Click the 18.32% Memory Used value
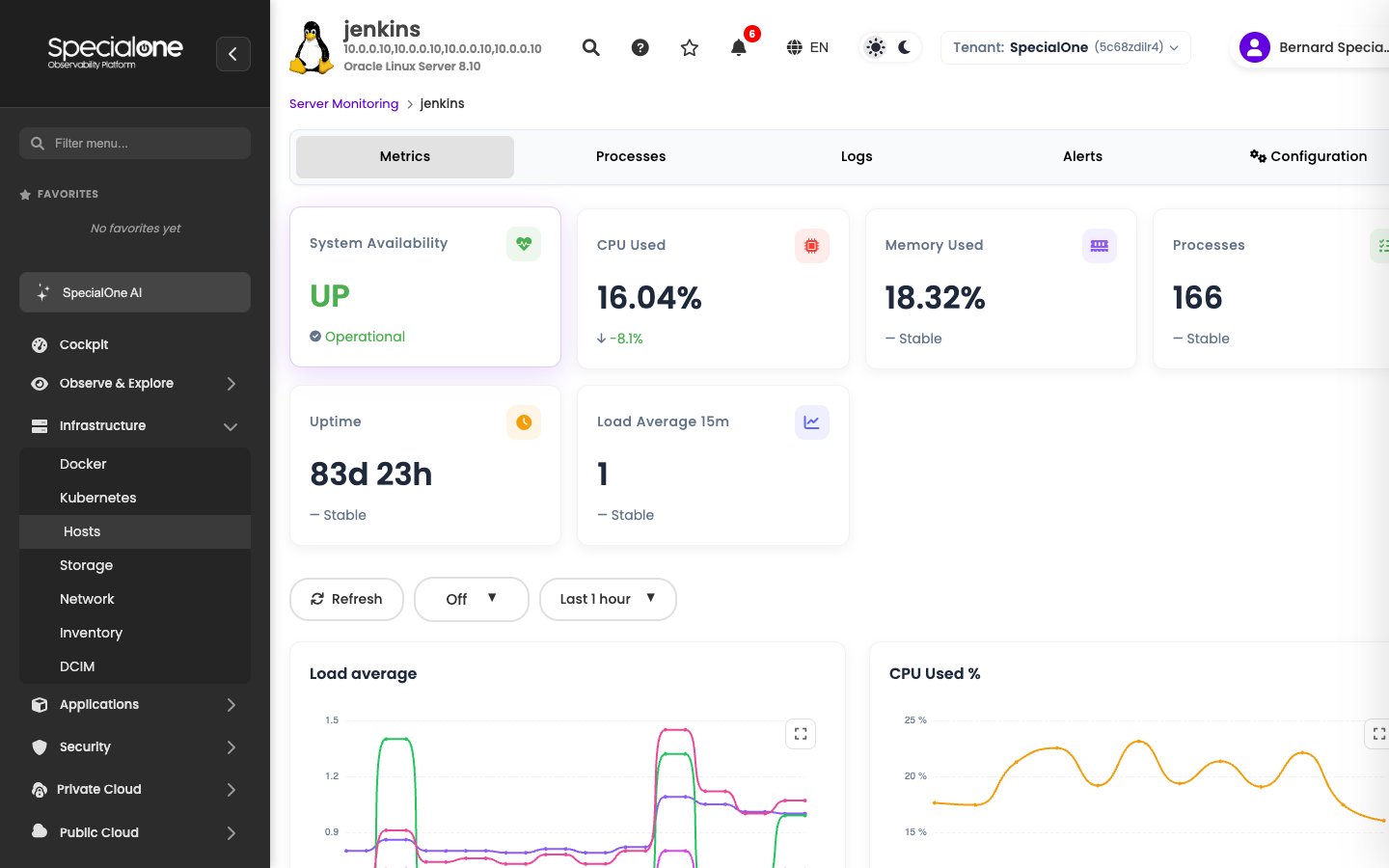 pos(935,298)
